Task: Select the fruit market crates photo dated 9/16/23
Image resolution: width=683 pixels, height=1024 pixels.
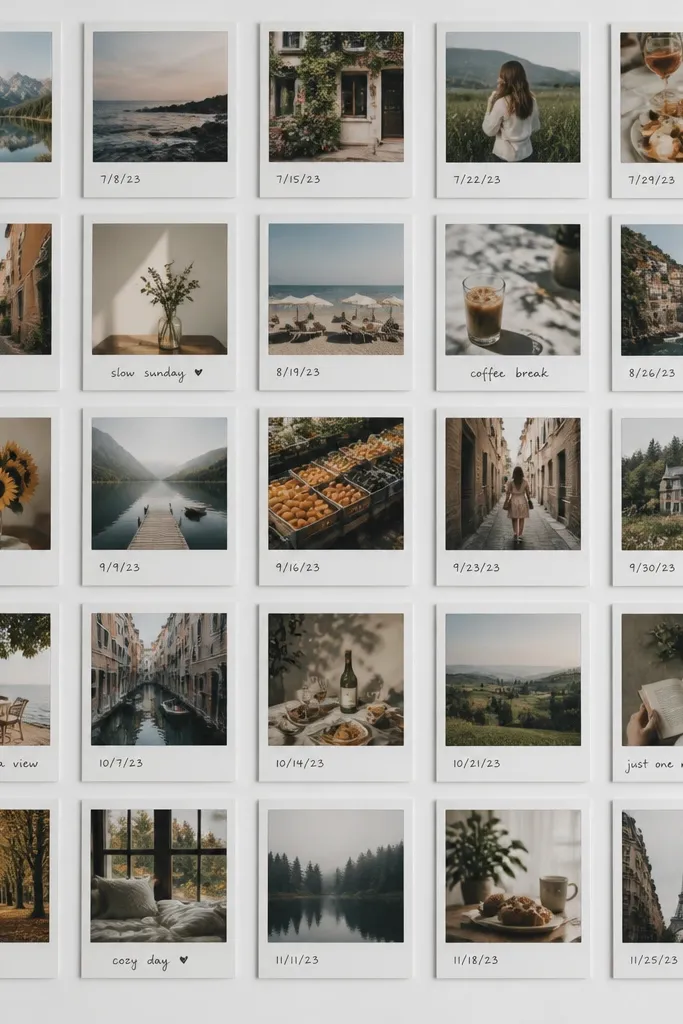Action: (336, 483)
